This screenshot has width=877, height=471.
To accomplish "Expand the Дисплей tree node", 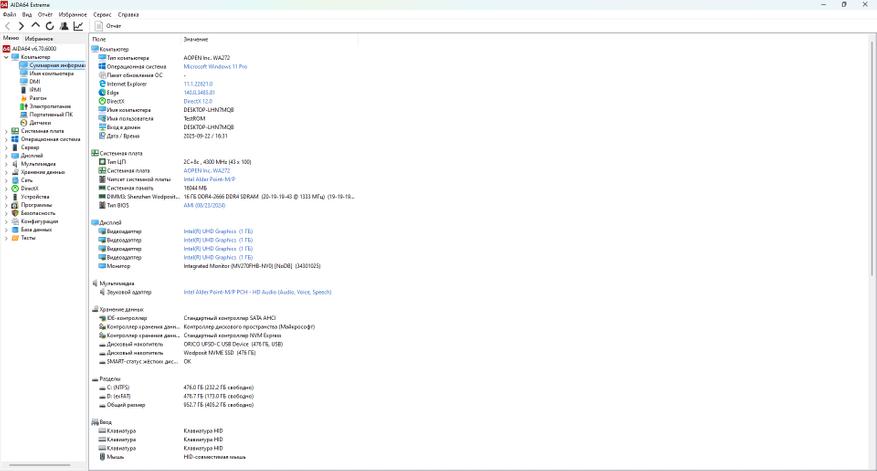I will pos(6,156).
